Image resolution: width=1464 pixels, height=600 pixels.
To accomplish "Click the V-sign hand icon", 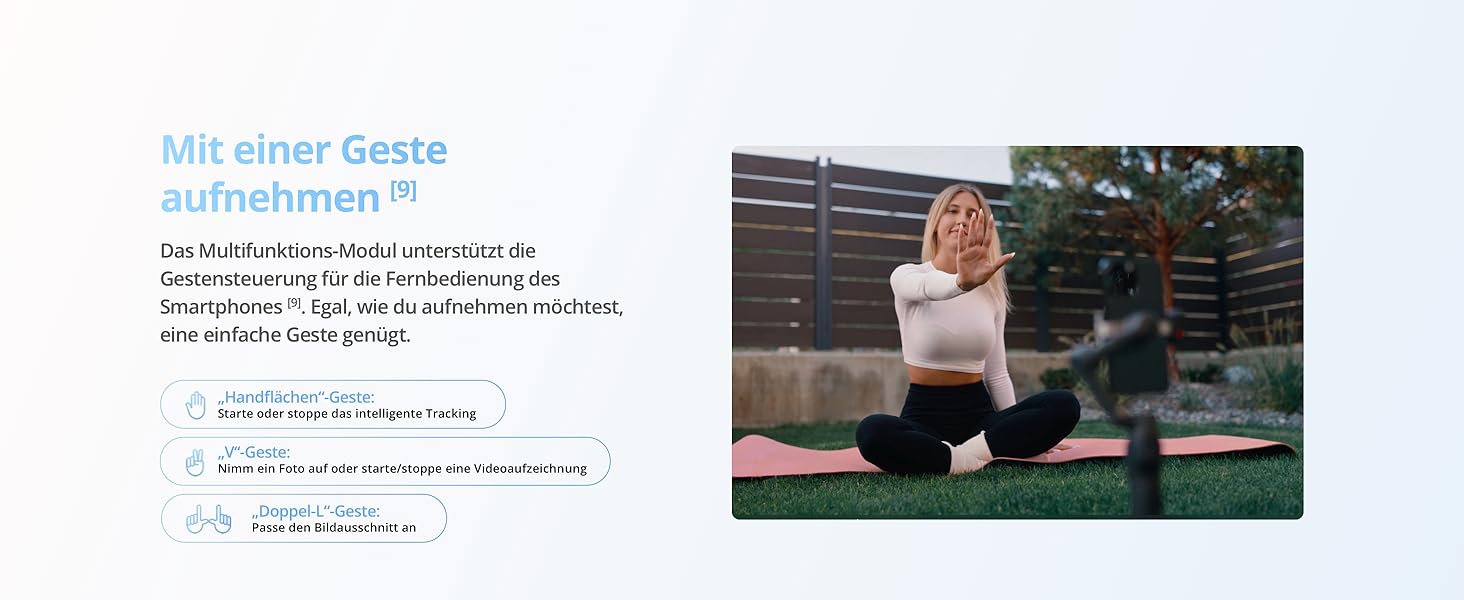I will (195, 462).
